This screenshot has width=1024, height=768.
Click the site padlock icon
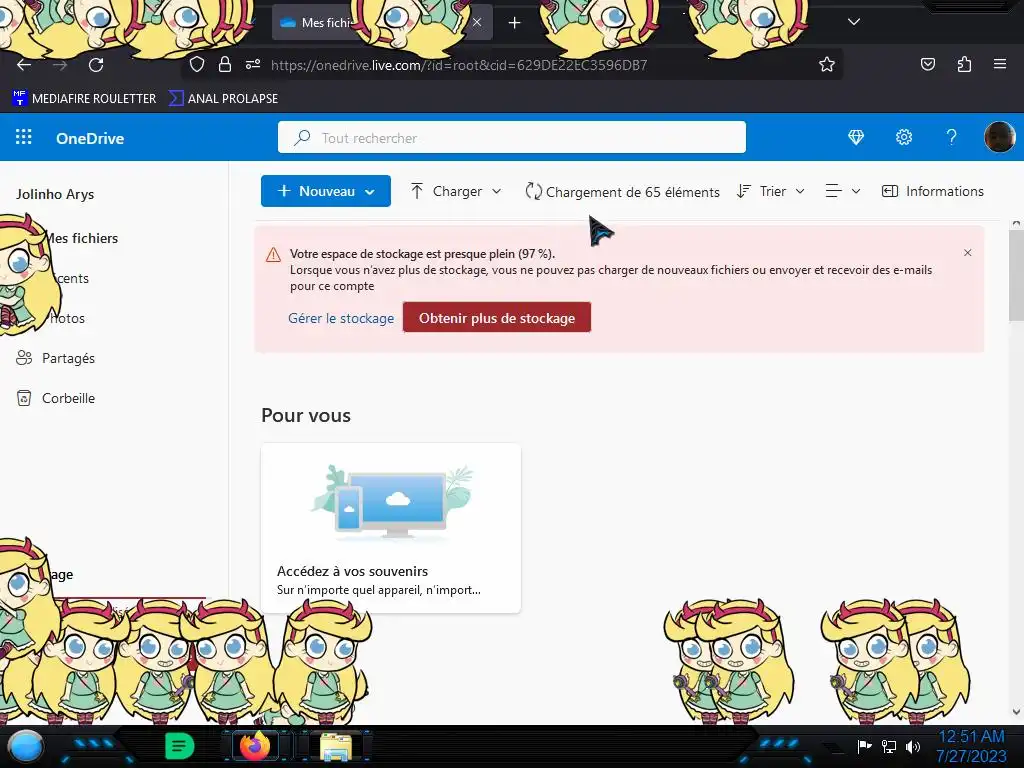225,65
